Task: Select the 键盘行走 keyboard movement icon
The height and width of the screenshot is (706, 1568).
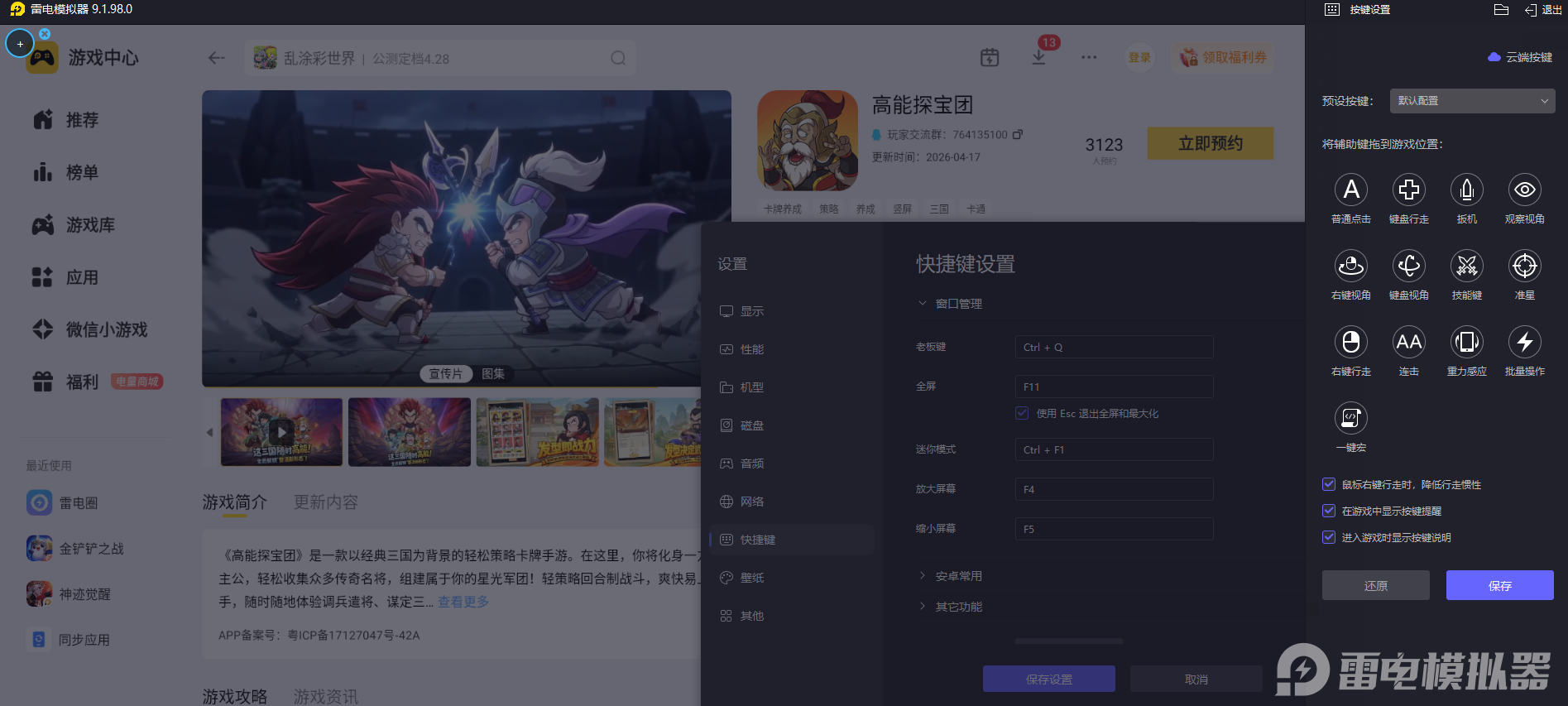Action: (x=1409, y=190)
